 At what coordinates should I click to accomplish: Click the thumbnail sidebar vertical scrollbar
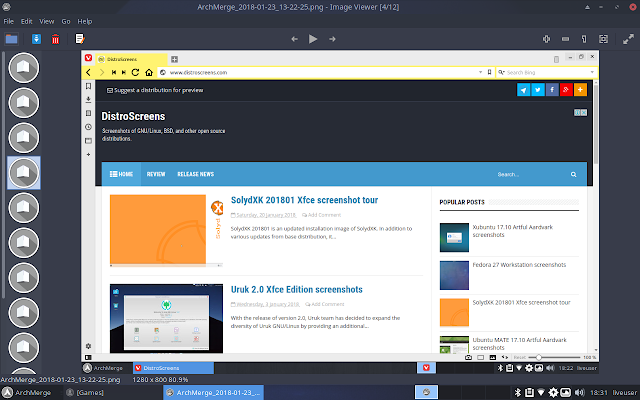tap(3, 176)
